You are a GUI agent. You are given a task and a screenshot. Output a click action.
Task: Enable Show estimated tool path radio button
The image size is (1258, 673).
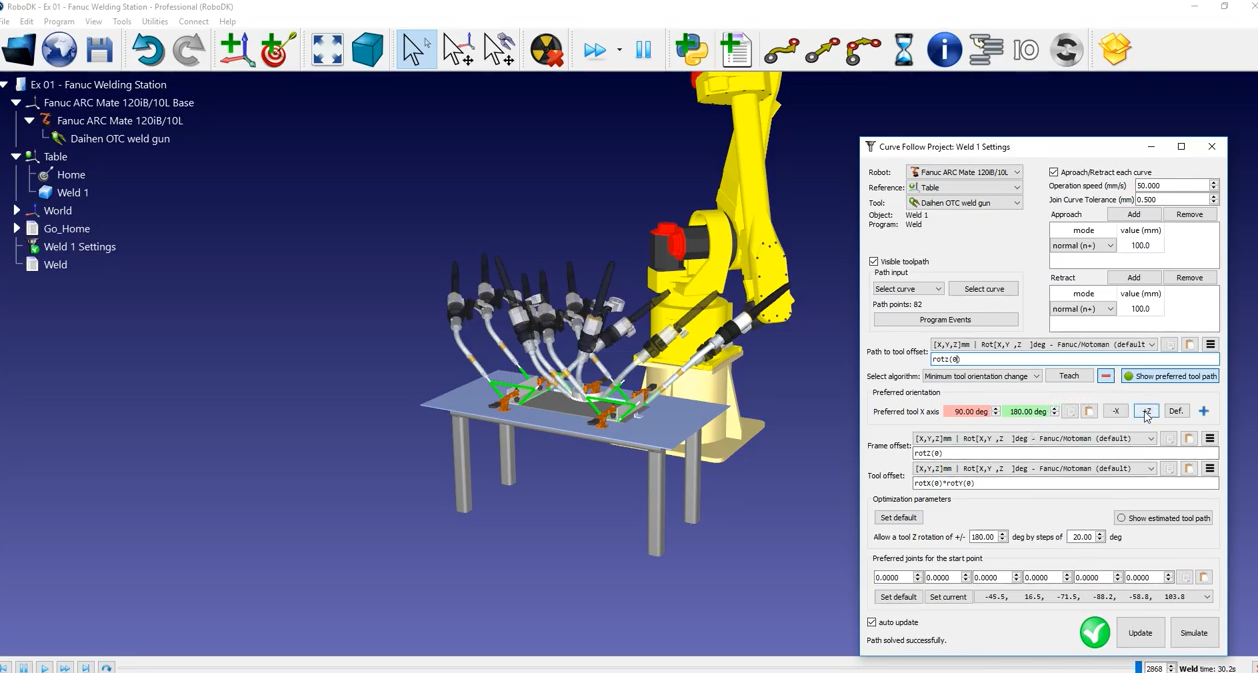[x=1121, y=518]
